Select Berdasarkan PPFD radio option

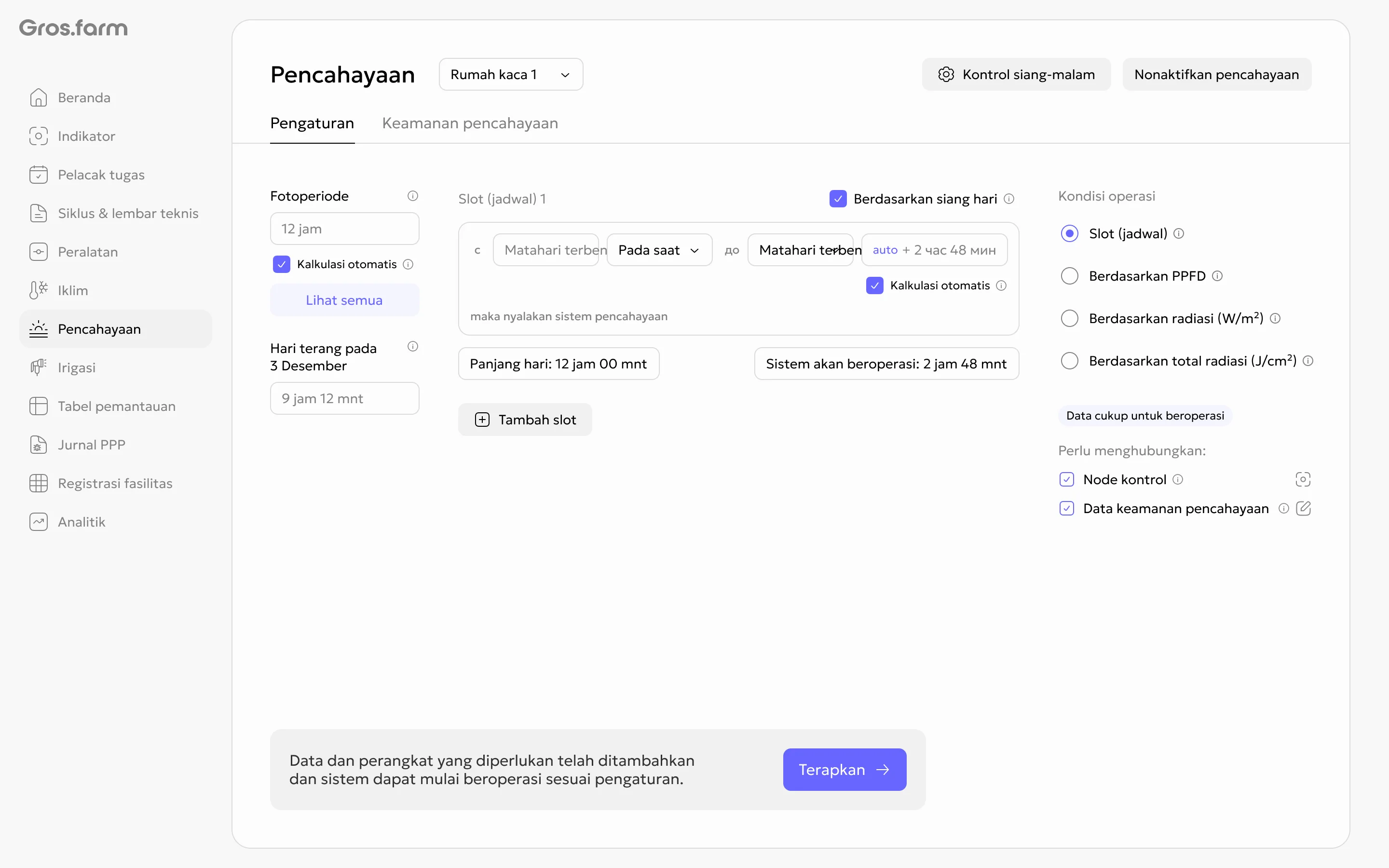1069,275
